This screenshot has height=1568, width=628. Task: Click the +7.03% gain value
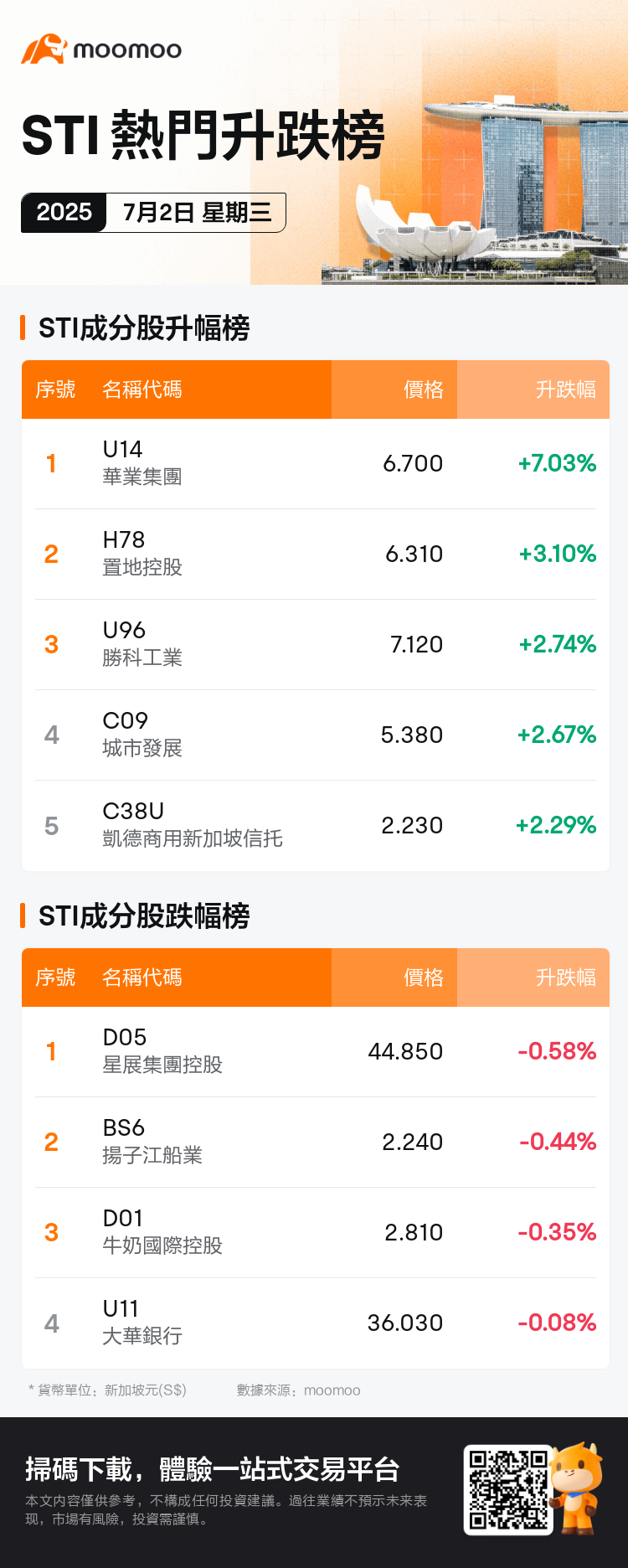point(557,463)
